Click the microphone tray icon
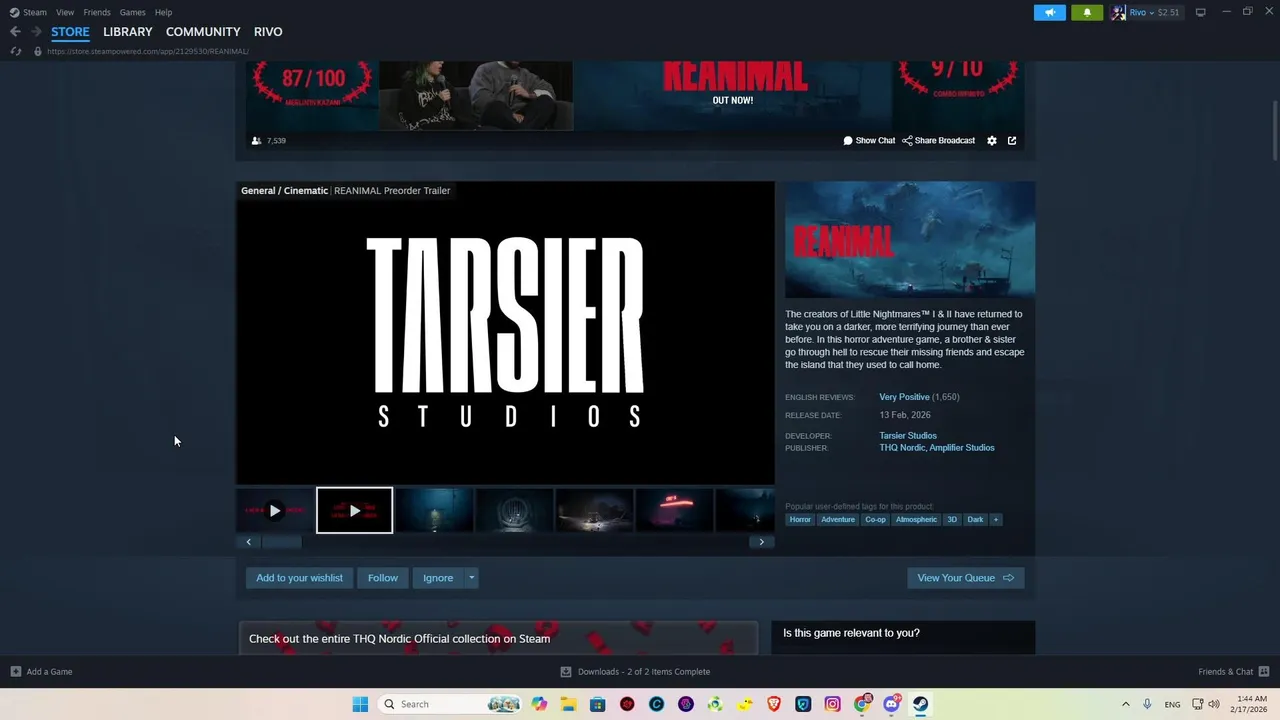 [x=1147, y=704]
